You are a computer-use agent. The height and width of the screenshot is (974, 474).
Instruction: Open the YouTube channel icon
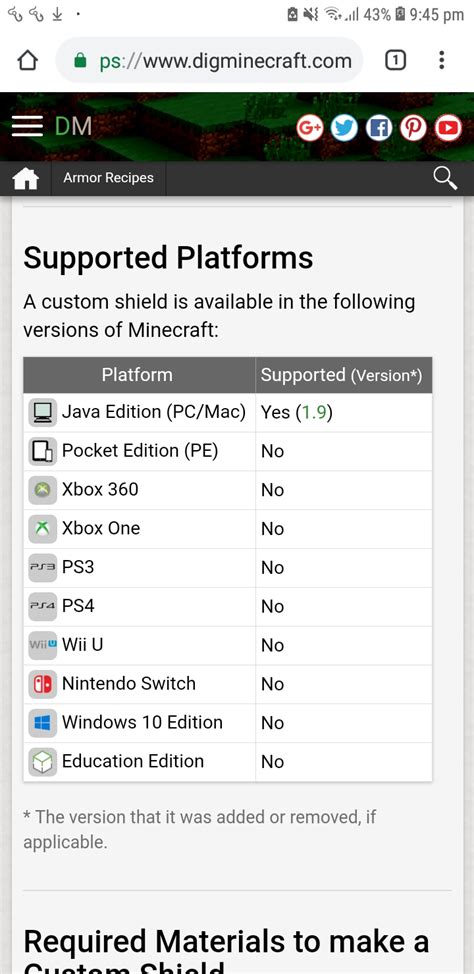click(448, 128)
